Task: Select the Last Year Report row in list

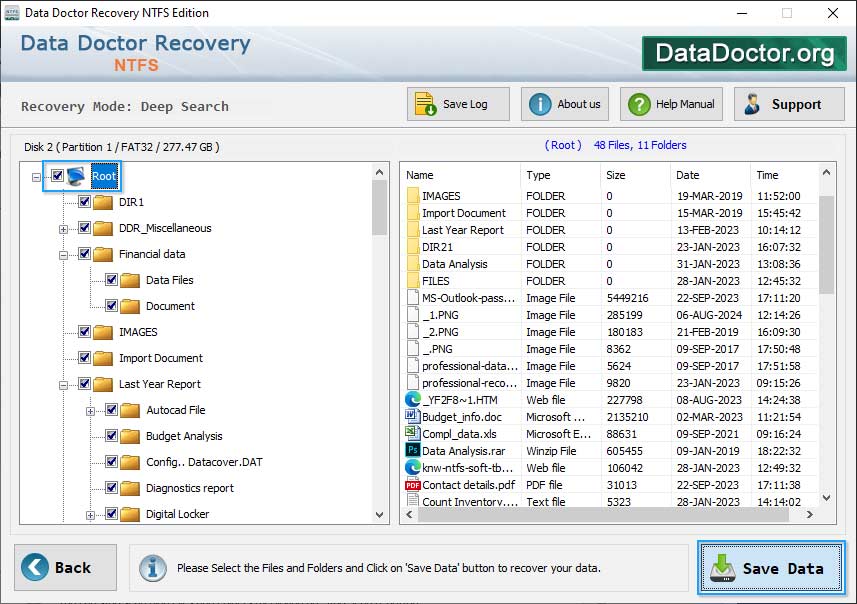Action: point(610,230)
